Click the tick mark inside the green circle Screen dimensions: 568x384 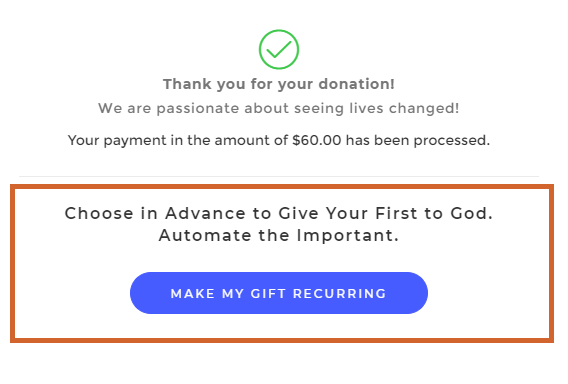[x=279, y=49]
